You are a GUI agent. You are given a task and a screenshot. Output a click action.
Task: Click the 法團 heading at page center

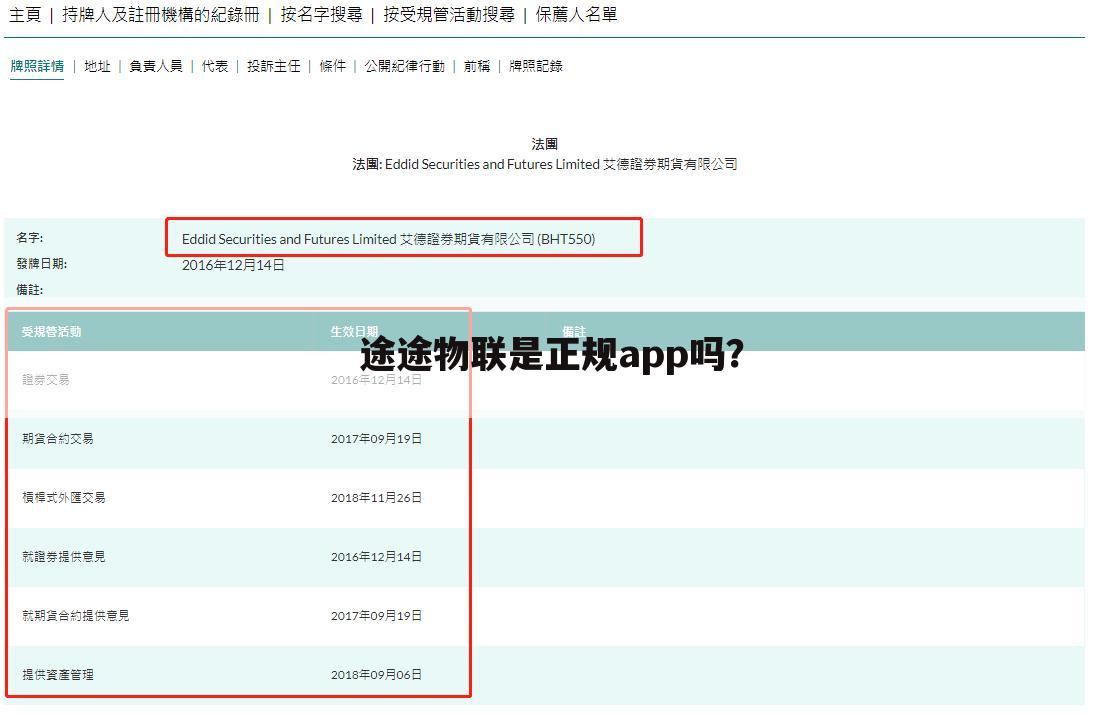[x=545, y=144]
